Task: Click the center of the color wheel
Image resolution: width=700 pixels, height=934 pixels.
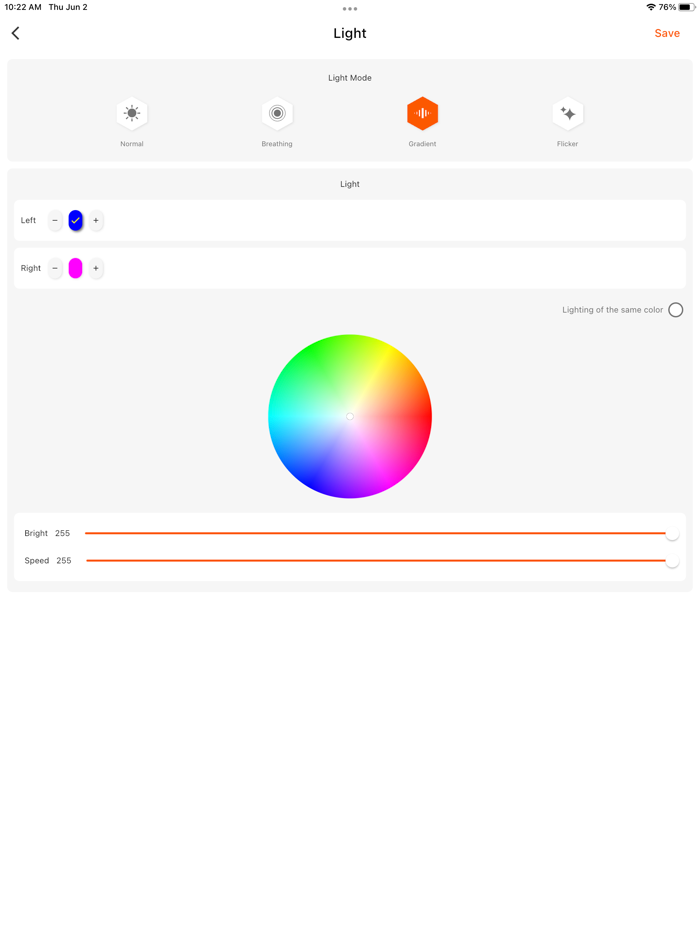Action: (x=350, y=416)
